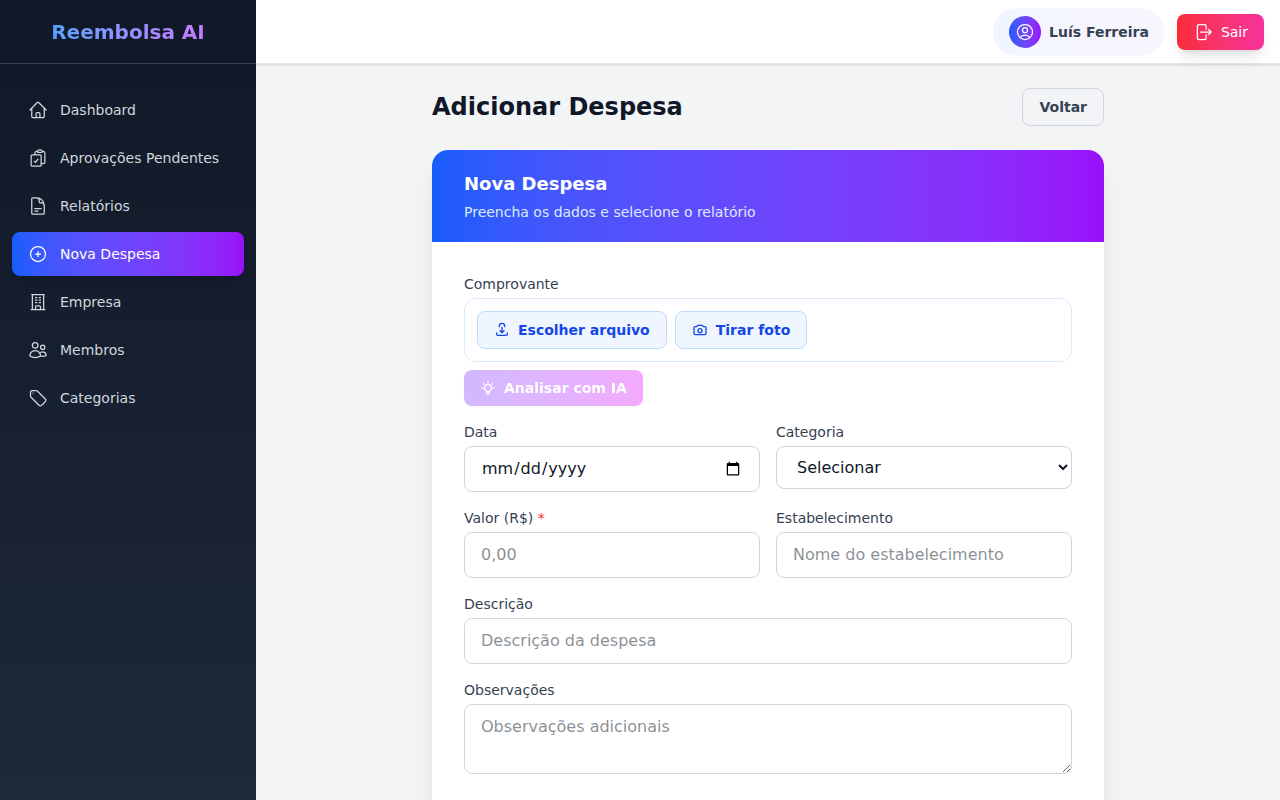Viewport: 1280px width, 800px height.
Task: Click the Dashboard home icon
Action: coord(38,110)
